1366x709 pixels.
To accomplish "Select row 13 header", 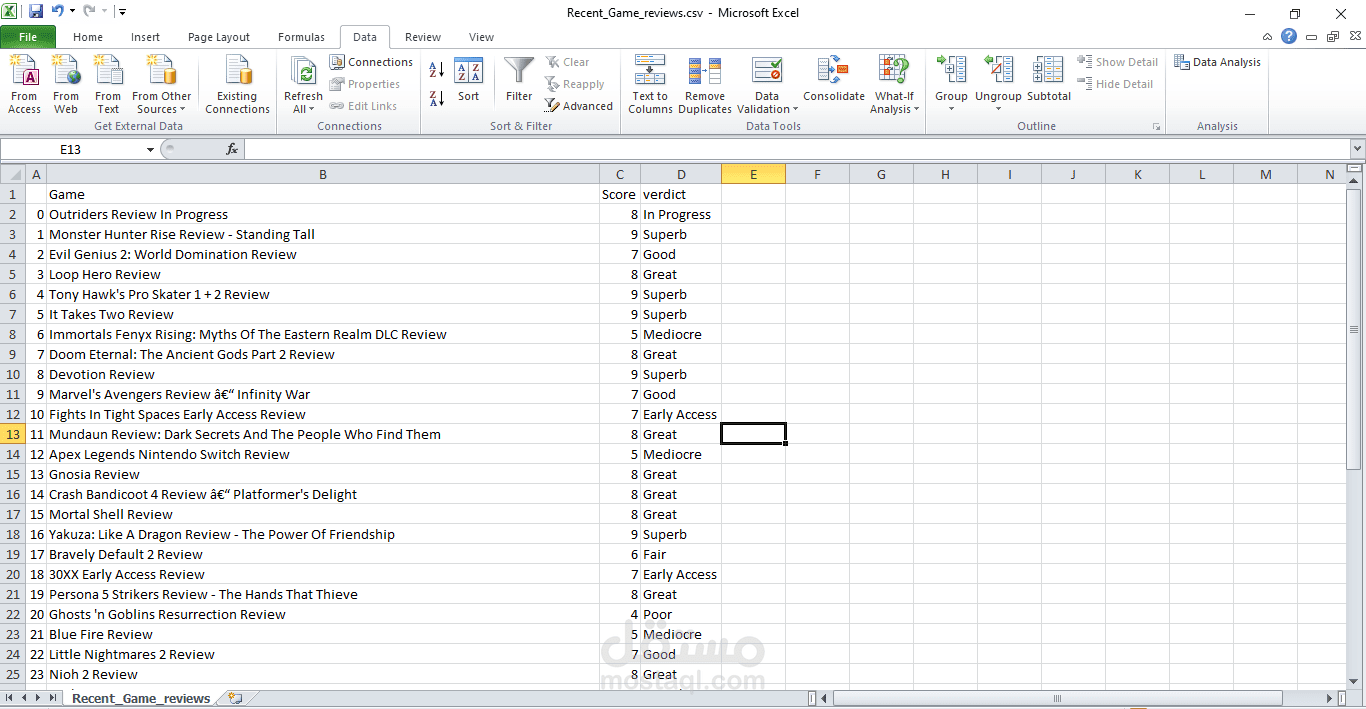I will point(14,434).
